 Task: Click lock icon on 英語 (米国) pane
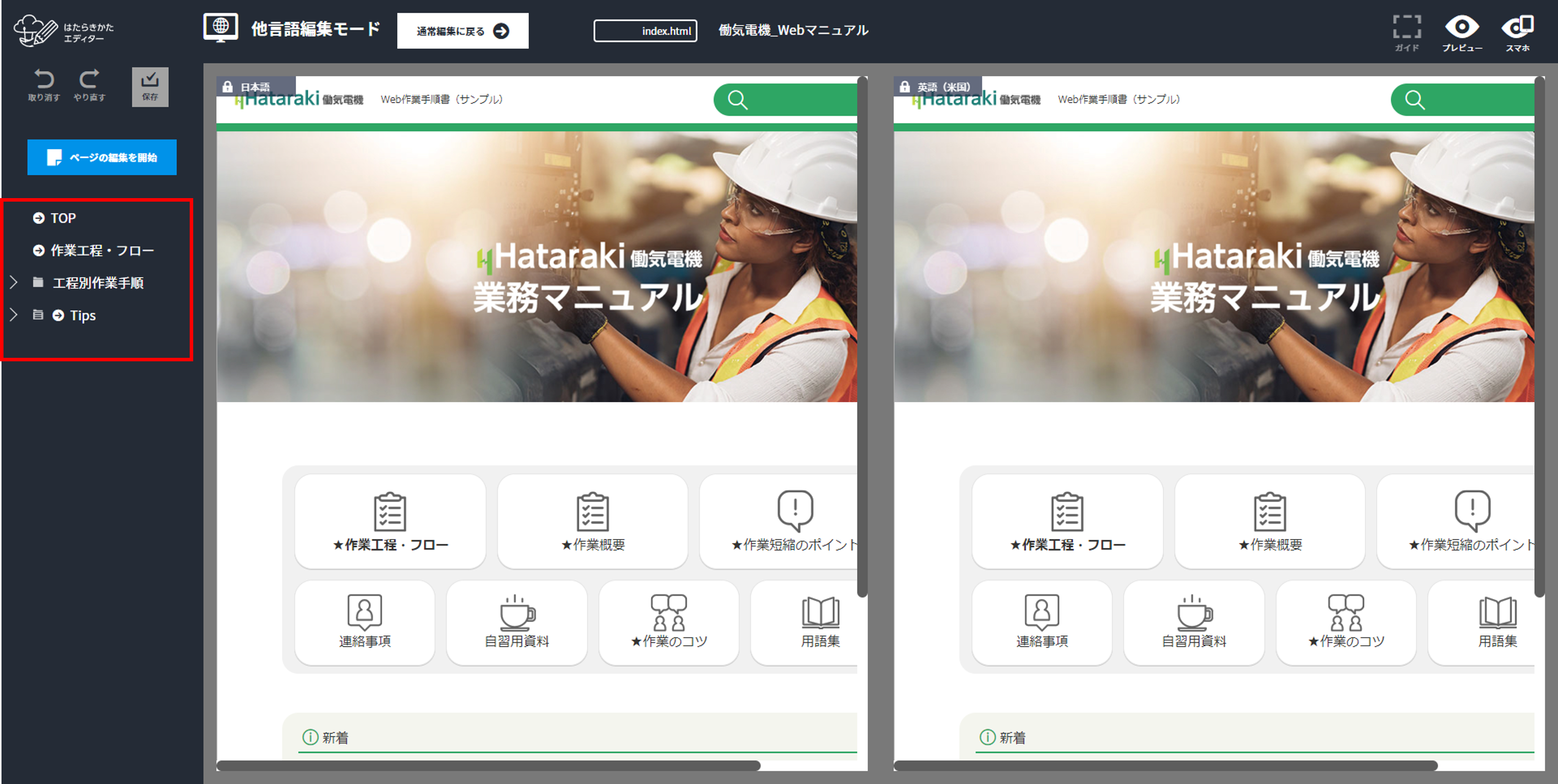[905, 87]
